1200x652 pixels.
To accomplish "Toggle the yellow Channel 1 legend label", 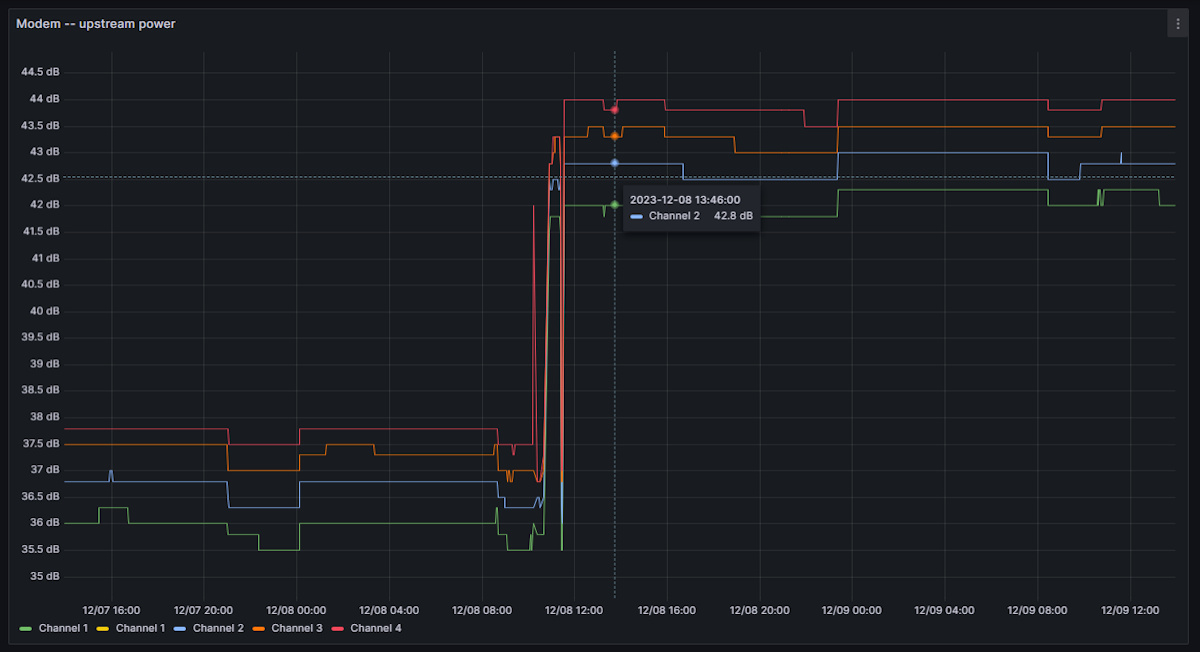I will point(140,628).
